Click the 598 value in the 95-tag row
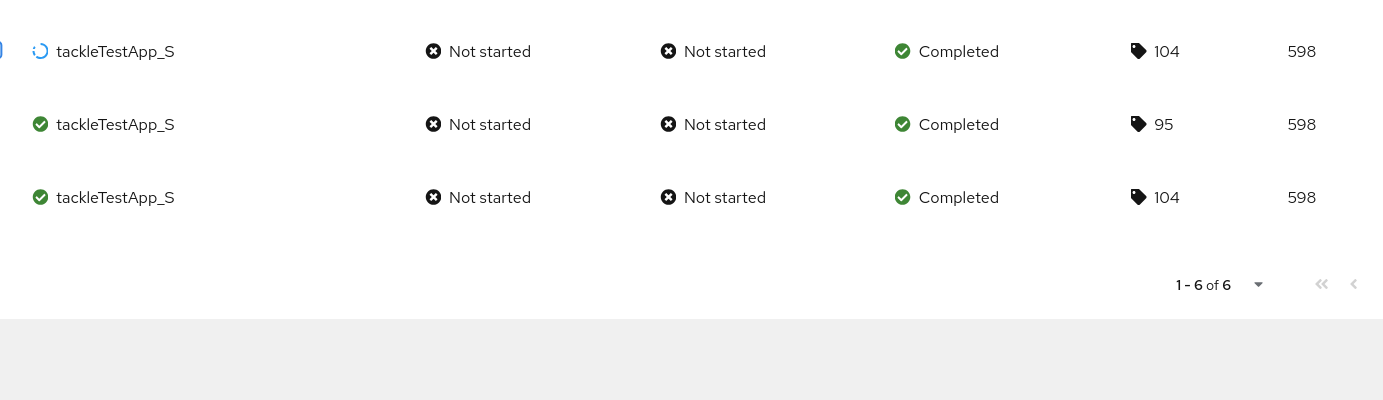1383x400 pixels. (x=1301, y=124)
